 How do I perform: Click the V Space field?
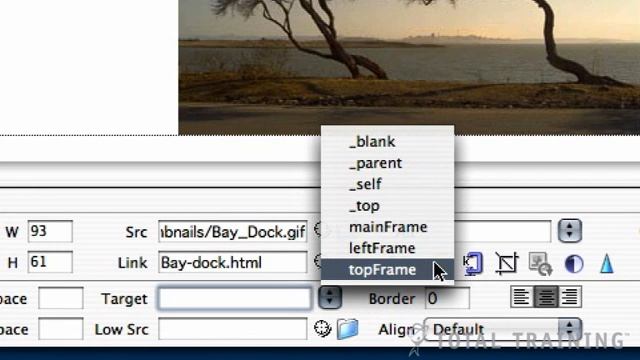[61, 298]
